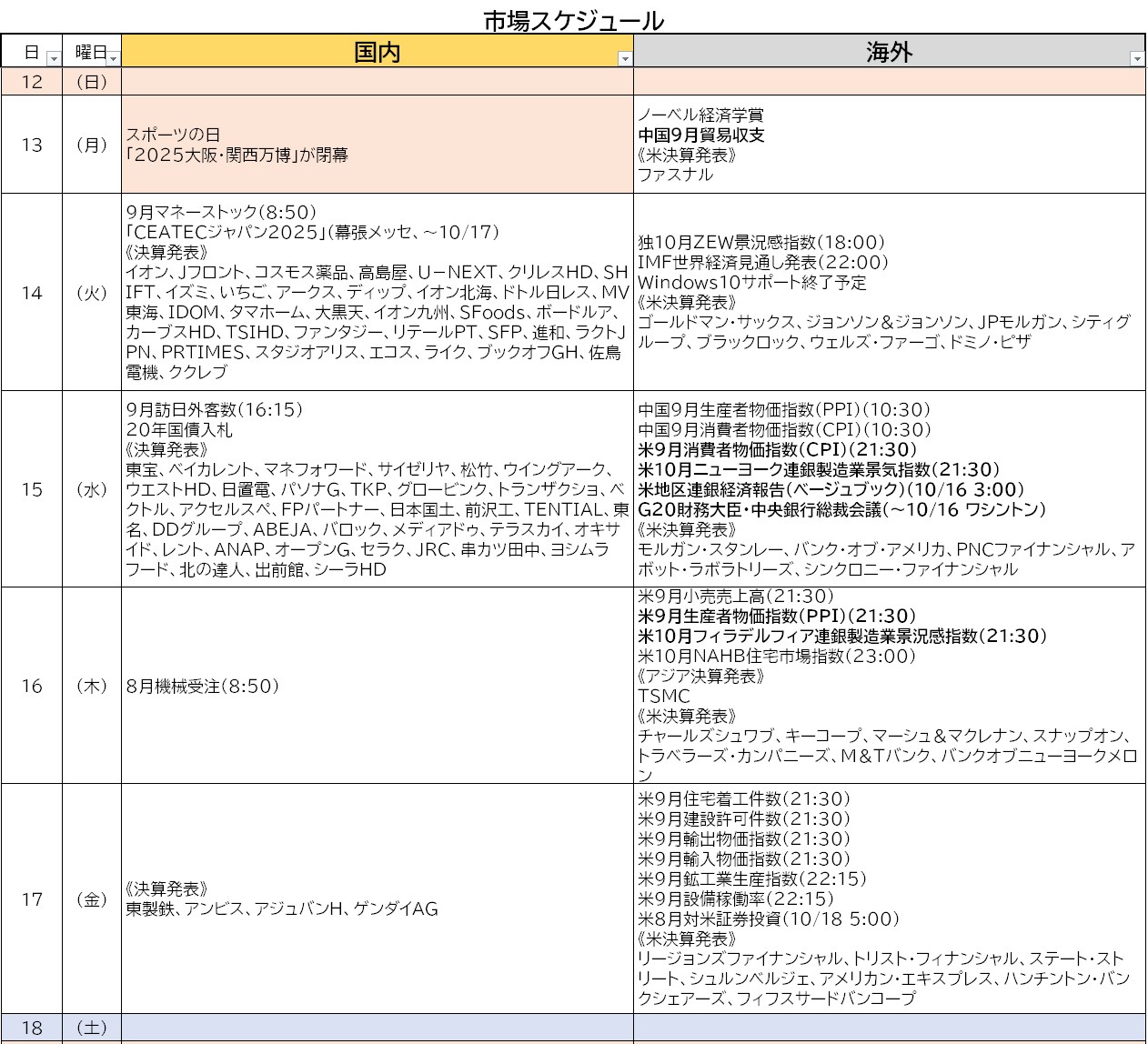Select the (土) weekday cell
This screenshot has height=1044, width=1148.
tap(91, 1028)
